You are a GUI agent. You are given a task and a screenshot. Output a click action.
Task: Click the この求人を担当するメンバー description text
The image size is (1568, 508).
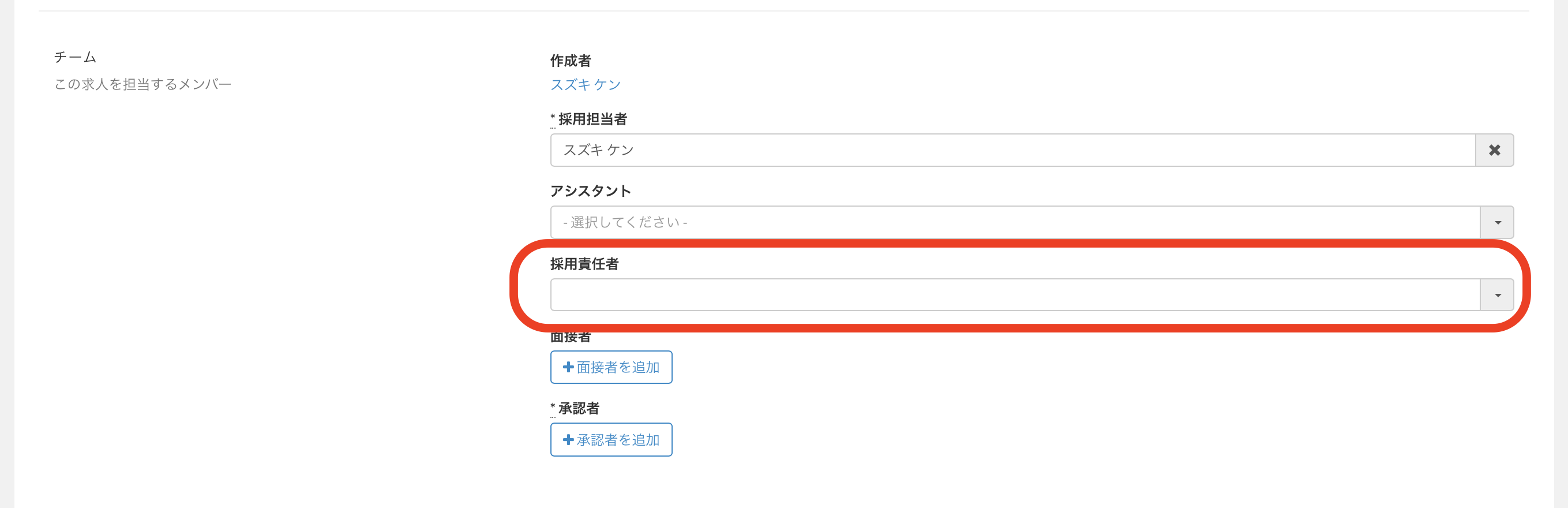[142, 84]
